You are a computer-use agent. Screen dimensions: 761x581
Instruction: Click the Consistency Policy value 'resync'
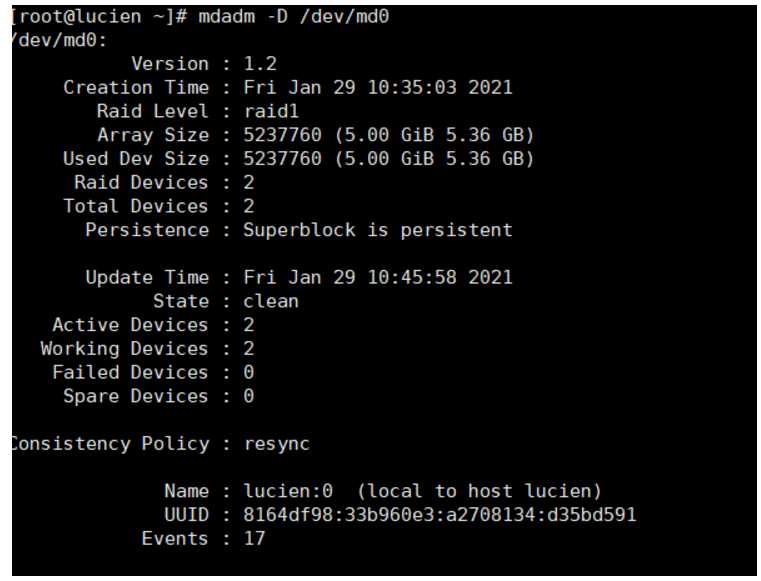pyautogui.click(x=276, y=444)
